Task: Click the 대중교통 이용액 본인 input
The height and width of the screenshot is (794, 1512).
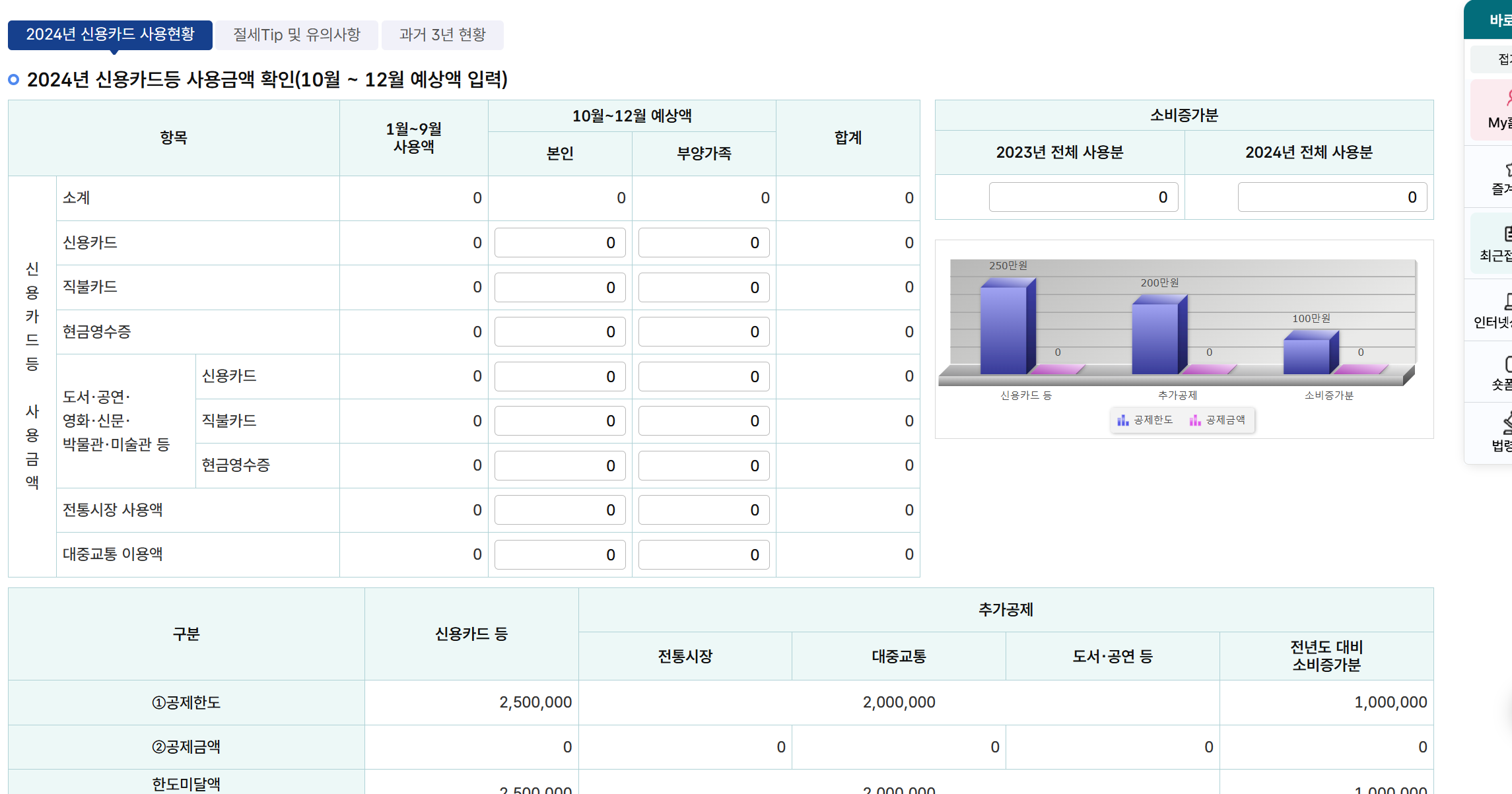Action: (x=560, y=554)
